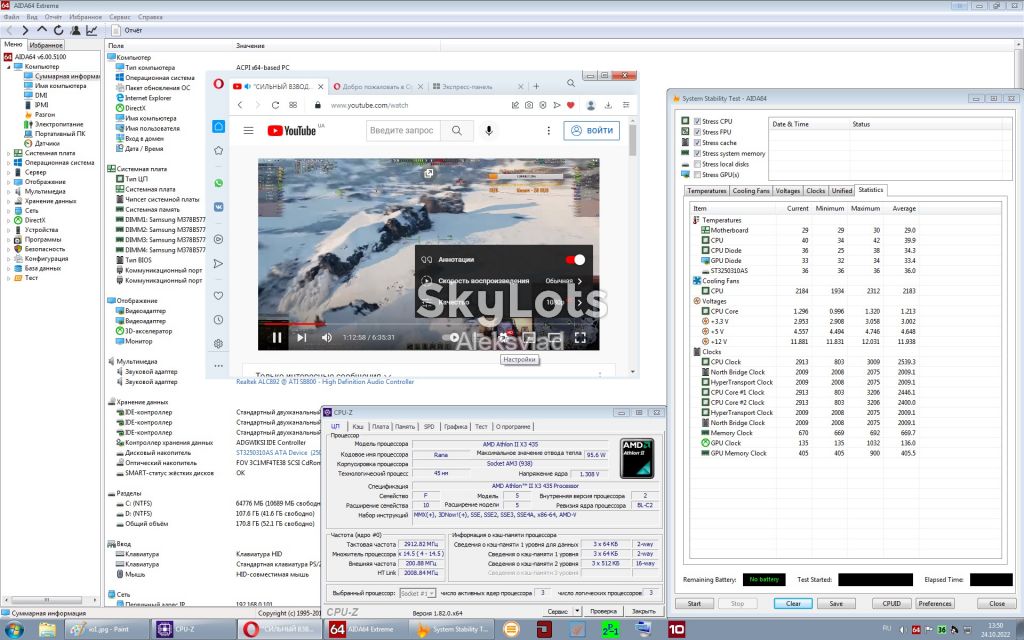The image size is (1024, 640).
Task: Expand the Мультимедиа tree node
Action: 8,191
